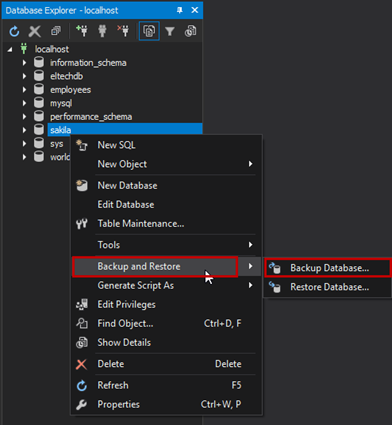
Task: Click Restore Database... in submenu
Action: (327, 287)
